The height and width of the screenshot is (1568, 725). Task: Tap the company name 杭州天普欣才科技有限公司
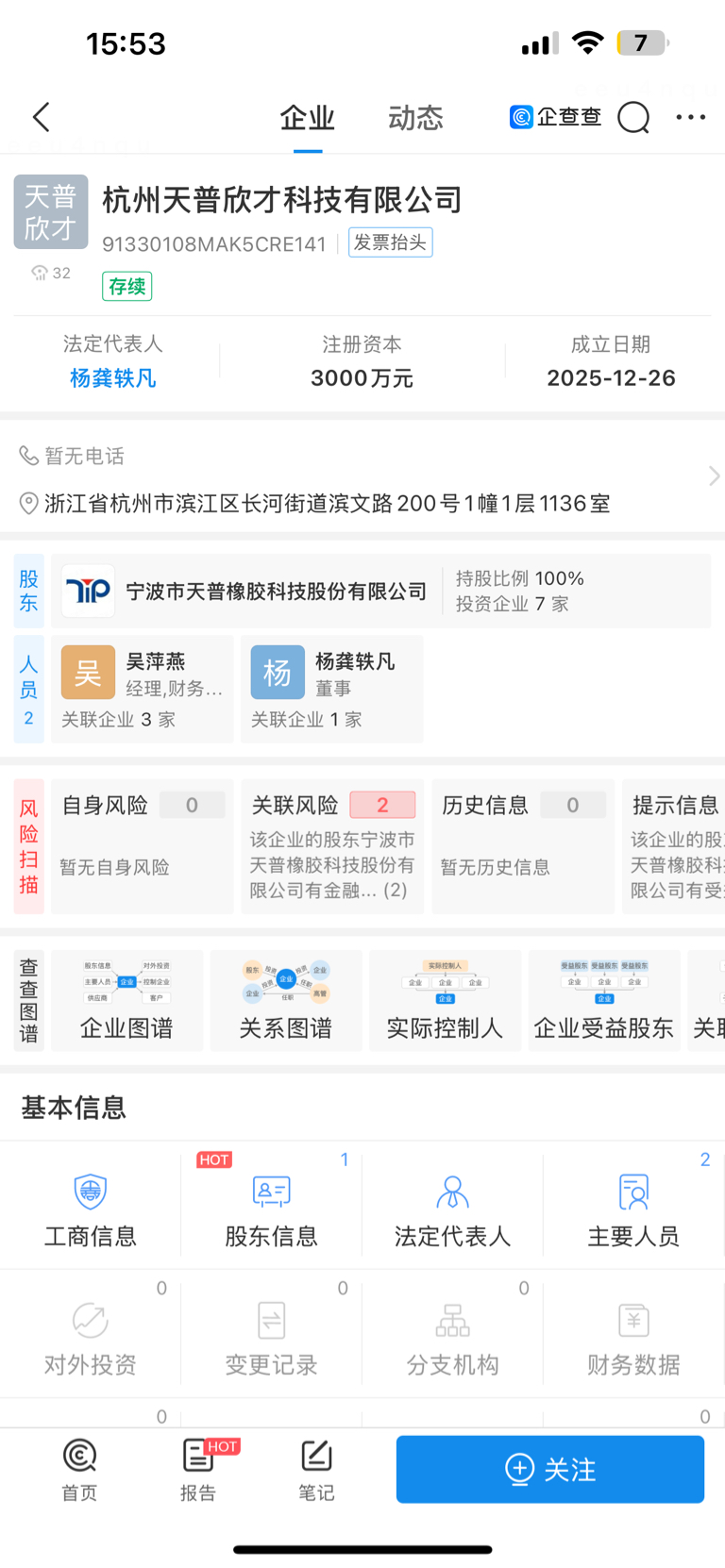pyautogui.click(x=282, y=200)
